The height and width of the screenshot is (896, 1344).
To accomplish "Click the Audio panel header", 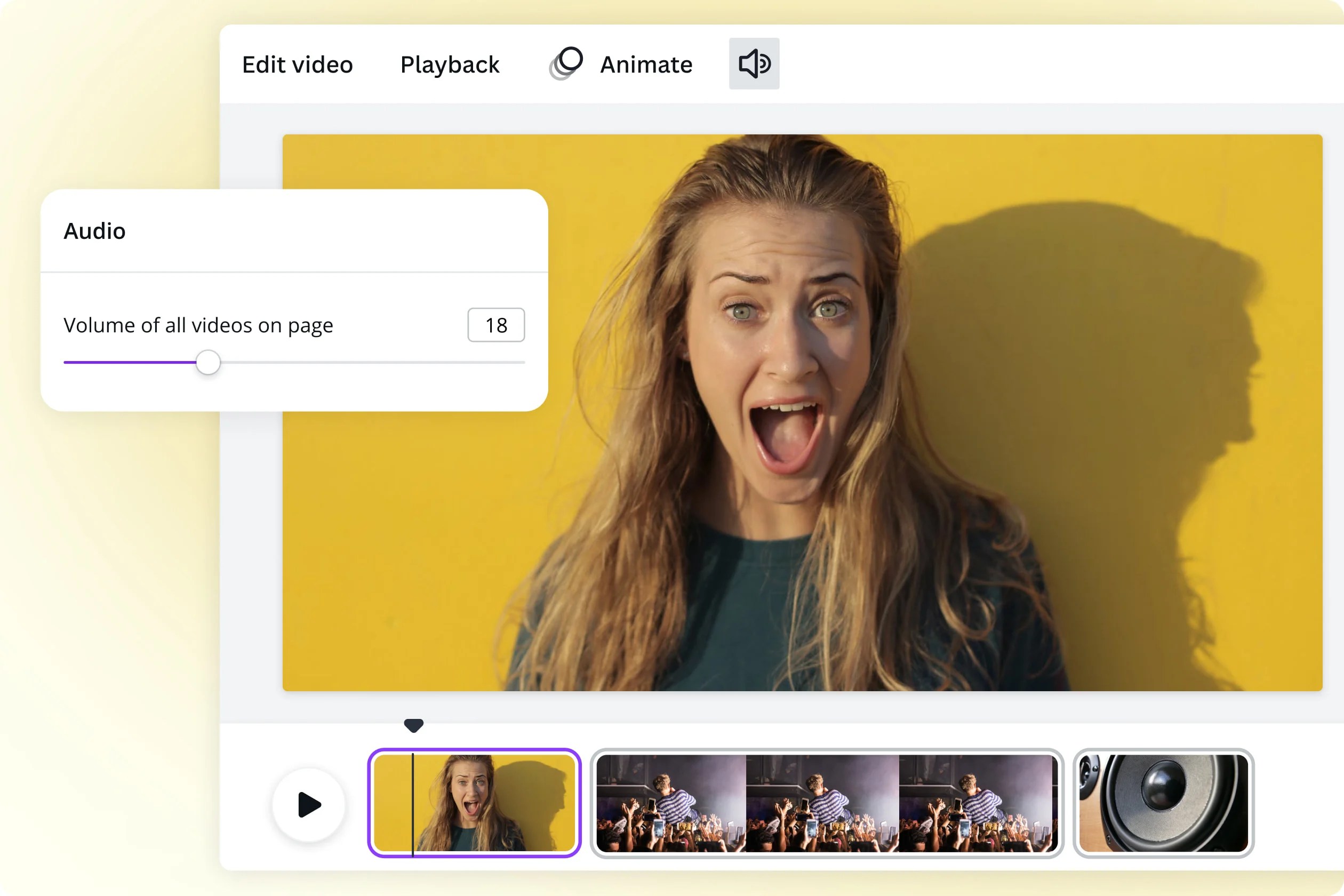I will point(95,231).
